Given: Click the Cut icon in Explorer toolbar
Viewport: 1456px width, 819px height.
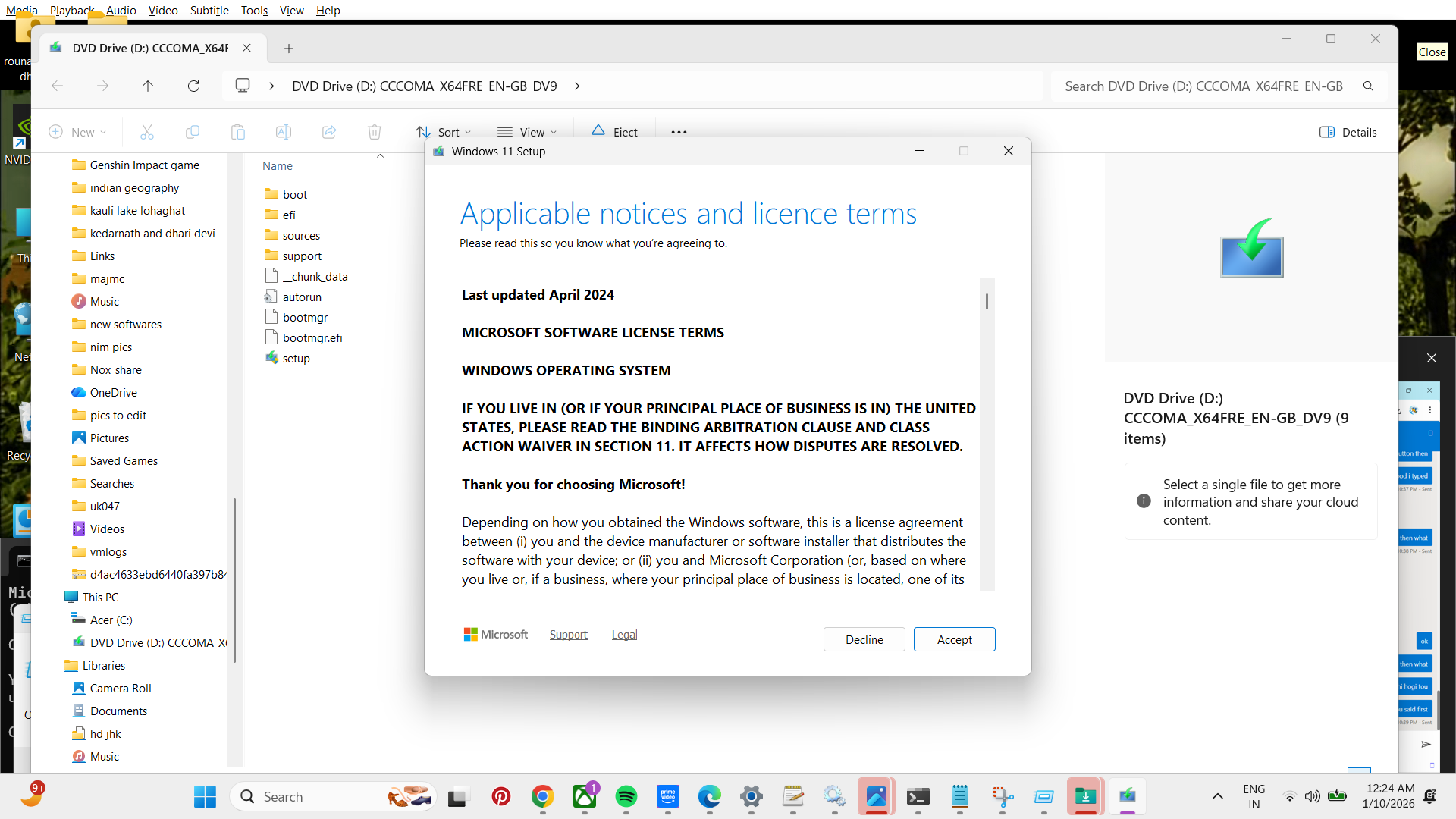Looking at the screenshot, I should [x=147, y=132].
